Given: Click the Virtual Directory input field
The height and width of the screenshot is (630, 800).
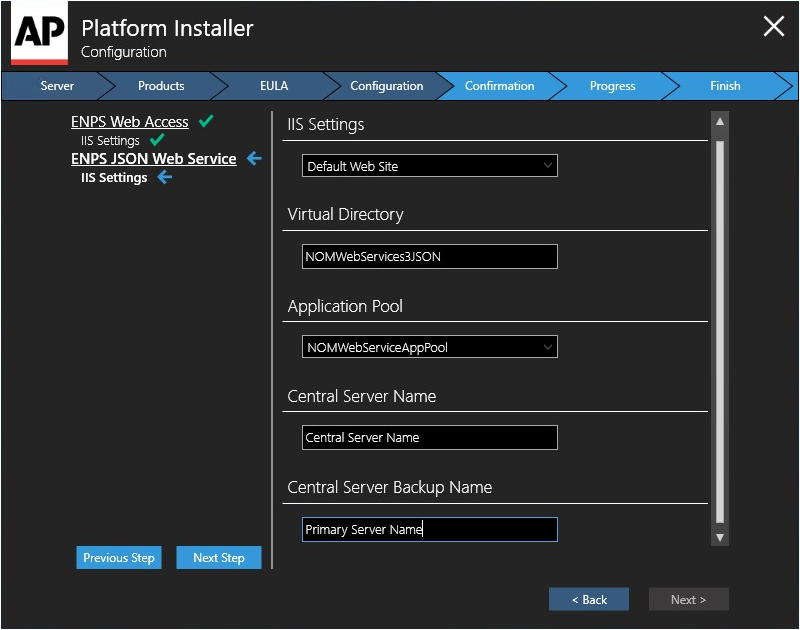Looking at the screenshot, I should click(430, 257).
